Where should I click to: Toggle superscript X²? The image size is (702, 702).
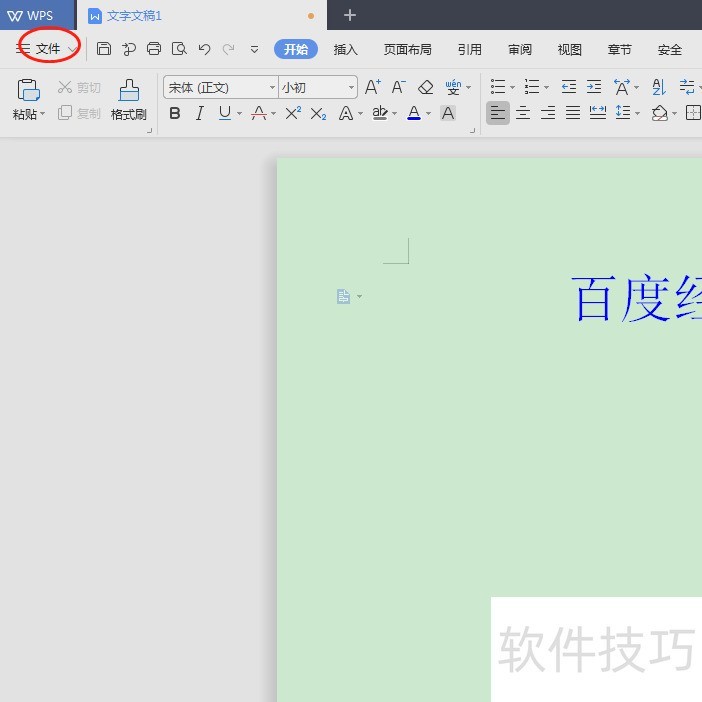point(293,113)
